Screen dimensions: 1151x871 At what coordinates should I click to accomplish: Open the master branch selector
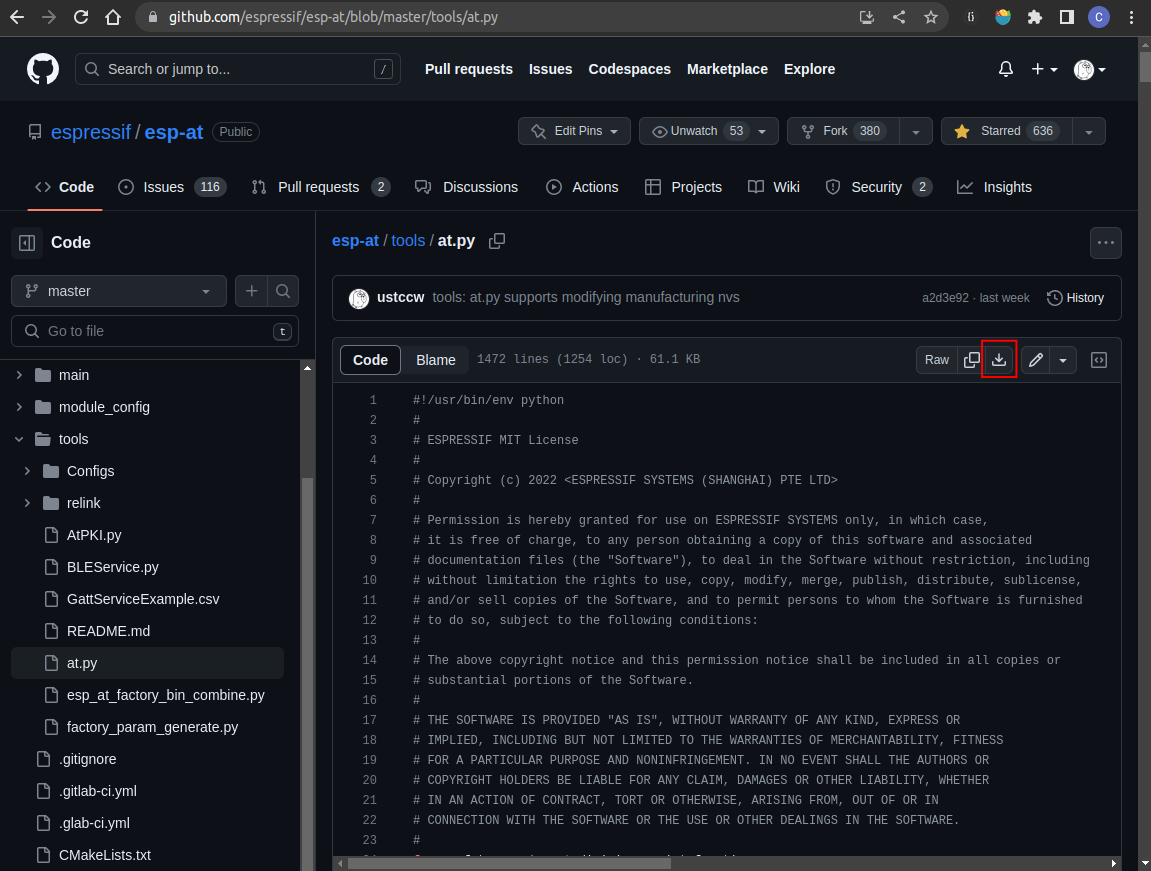[118, 291]
